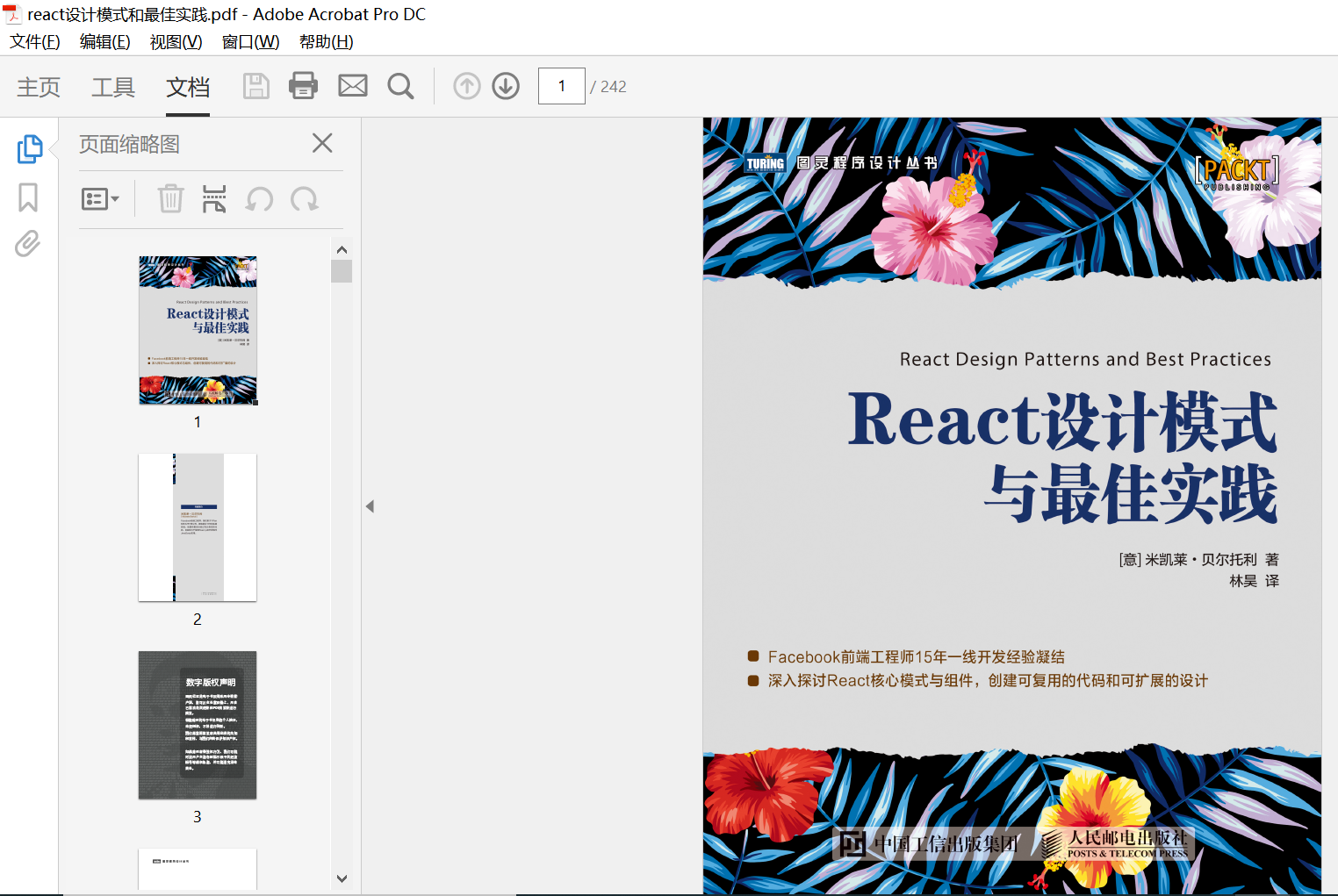1338x896 pixels.
Task: Rotate pages counterclockwise
Action: 259,199
